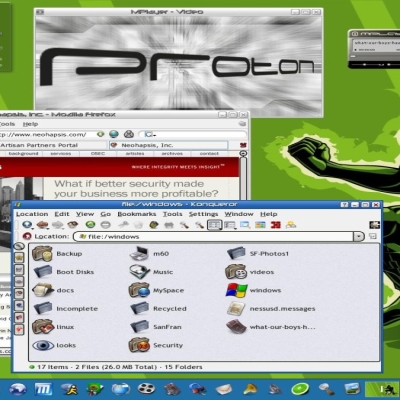Open the blue 'm' application in taskbar
400x400 pixels.
click(x=44, y=389)
